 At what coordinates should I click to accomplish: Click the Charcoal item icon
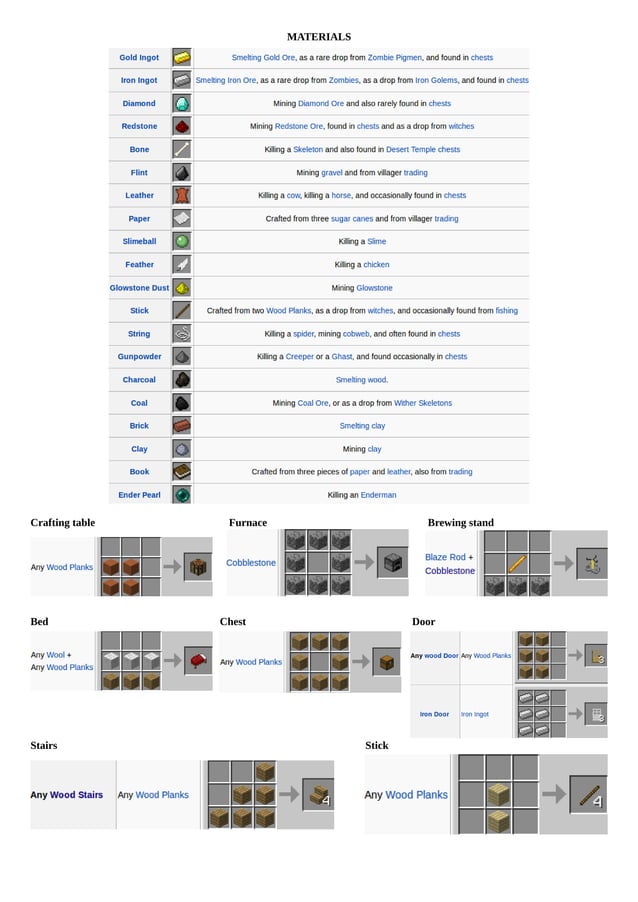coord(182,380)
